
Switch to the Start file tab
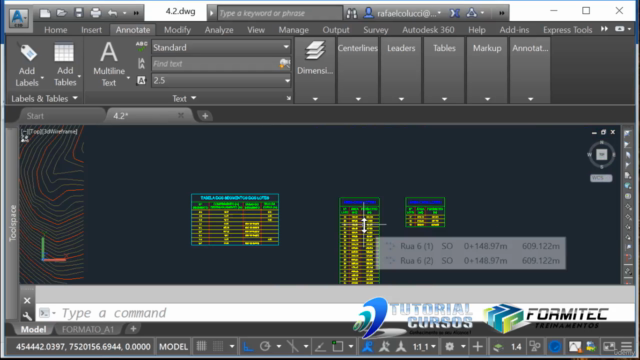pos(36,116)
